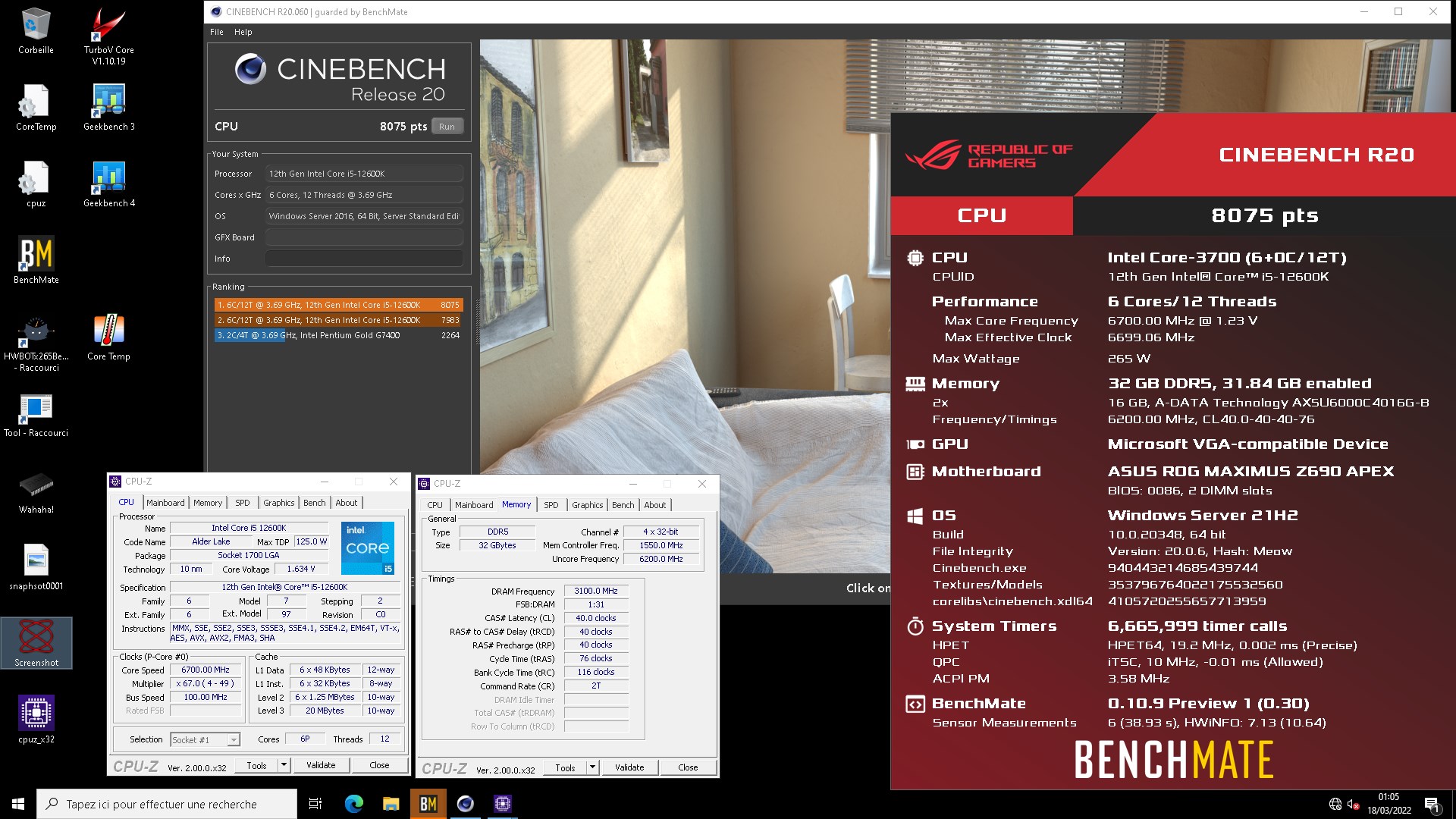Viewport: 1456px width, 819px height.
Task: Launch Geekbench 3 shortcut
Action: point(108,107)
